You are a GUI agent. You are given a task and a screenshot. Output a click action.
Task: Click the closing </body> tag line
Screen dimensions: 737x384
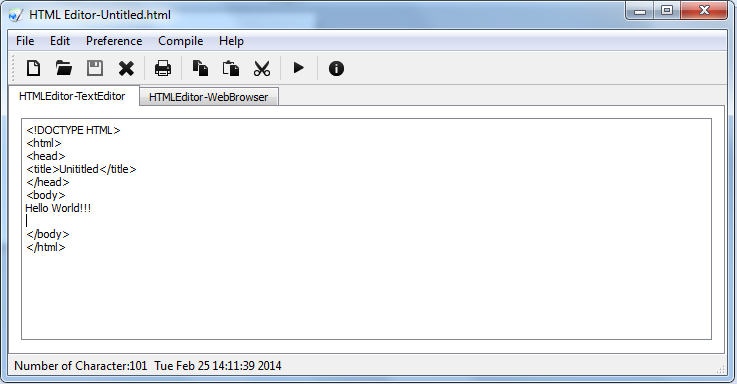point(48,234)
